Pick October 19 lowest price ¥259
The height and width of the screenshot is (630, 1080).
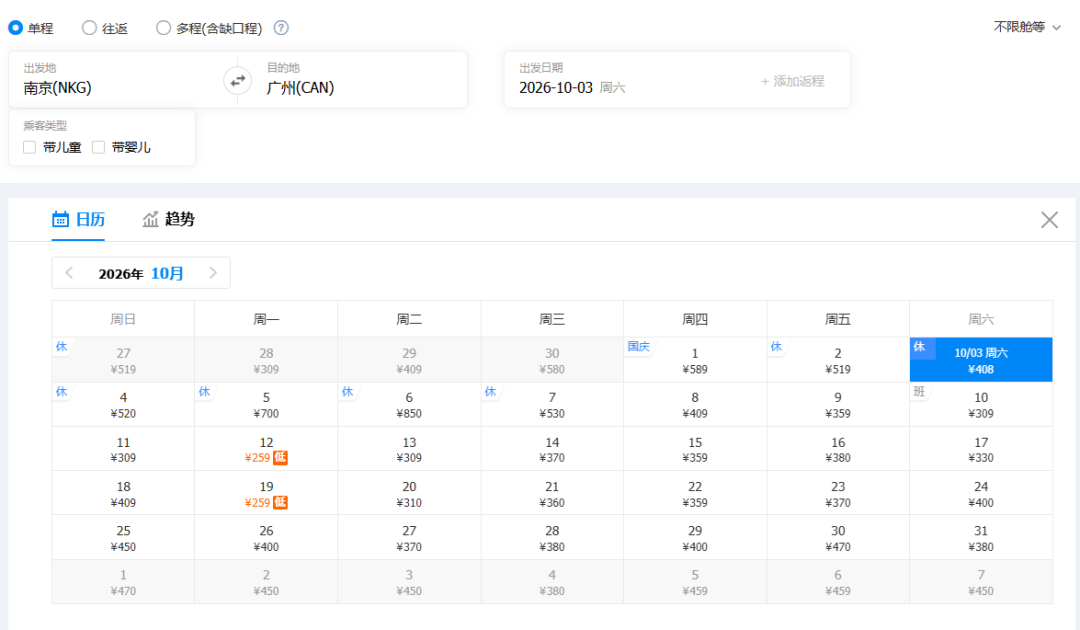[x=266, y=493]
